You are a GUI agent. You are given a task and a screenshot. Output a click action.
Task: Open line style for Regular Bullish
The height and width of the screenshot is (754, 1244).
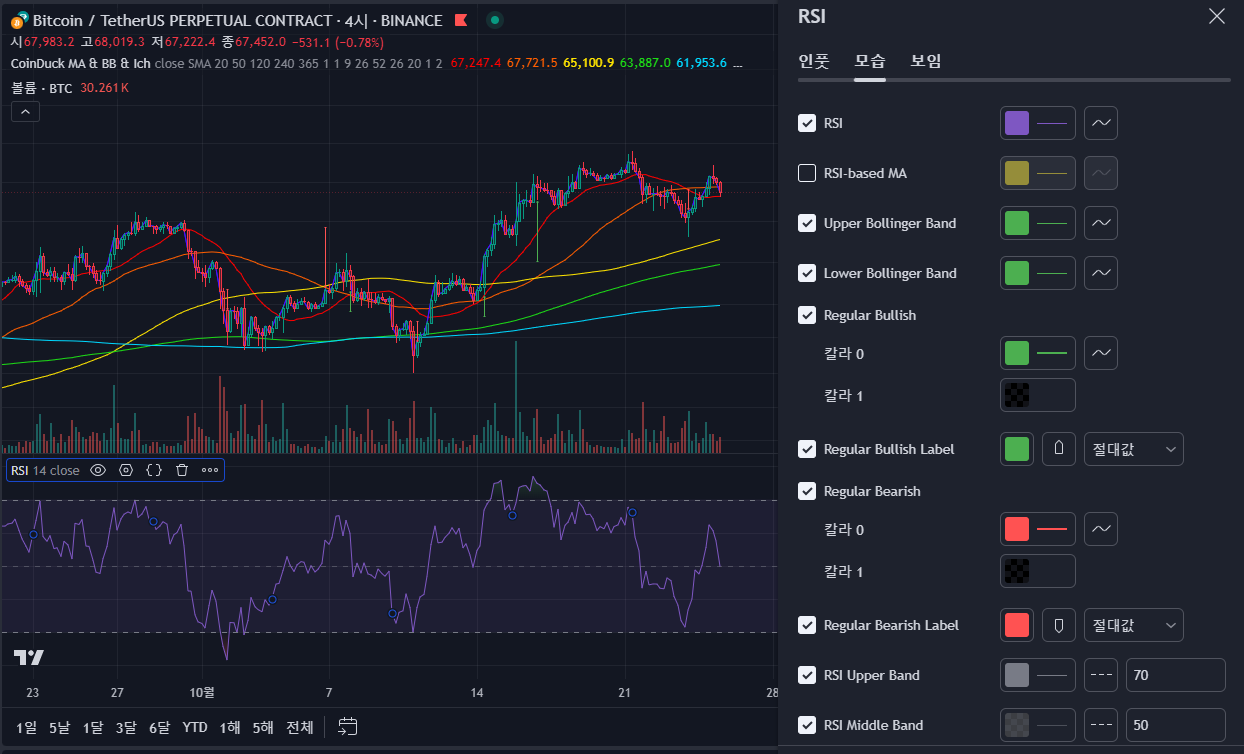click(x=1101, y=353)
